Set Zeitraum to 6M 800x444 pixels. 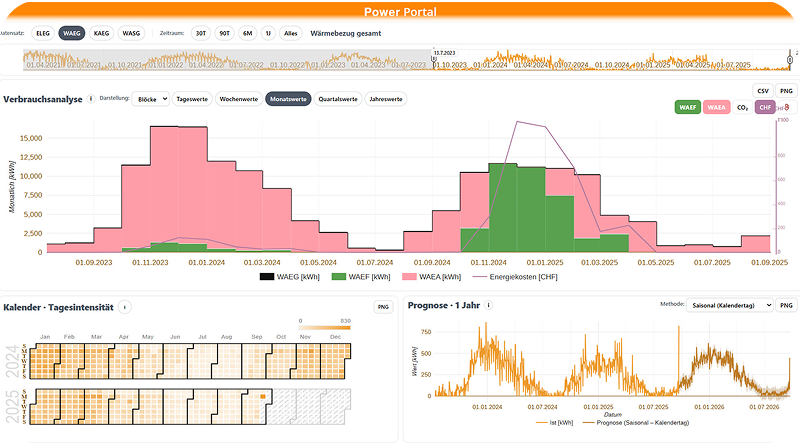tap(246, 33)
